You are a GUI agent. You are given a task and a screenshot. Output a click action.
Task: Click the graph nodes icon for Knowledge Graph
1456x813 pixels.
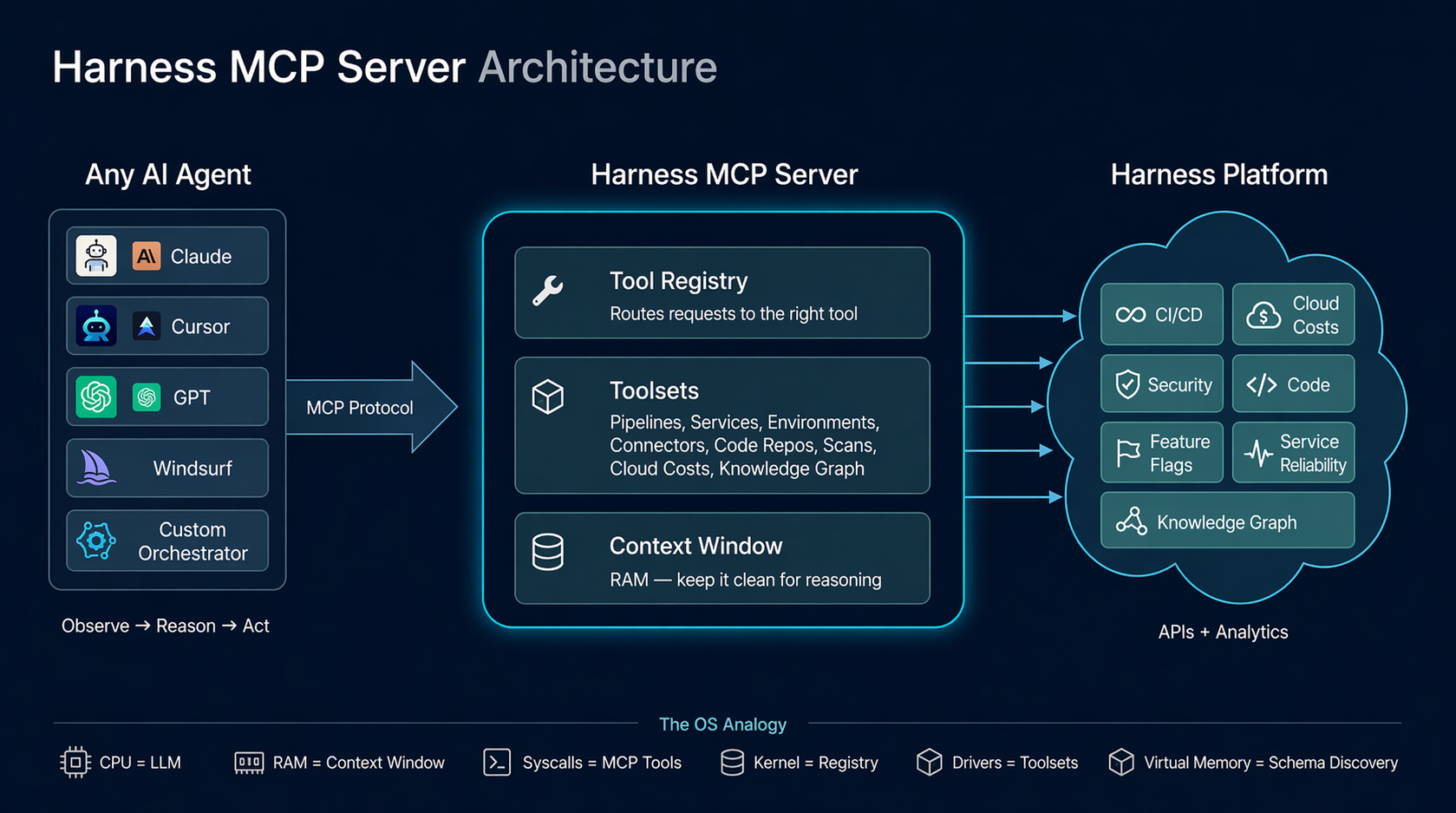click(1132, 521)
